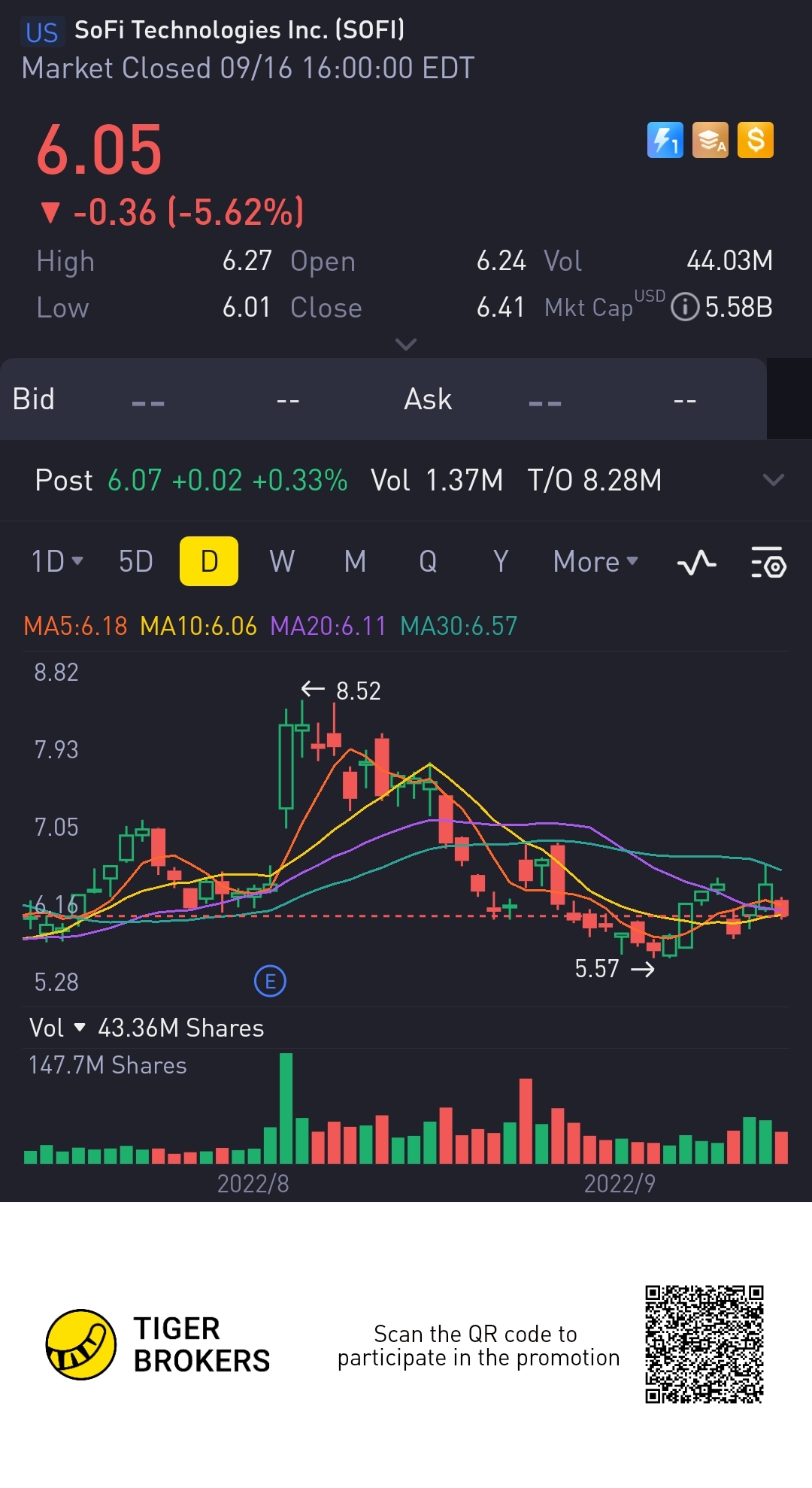The height and width of the screenshot is (1488, 812).
Task: Tap the MA20:6.11 indicator label
Action: [328, 626]
